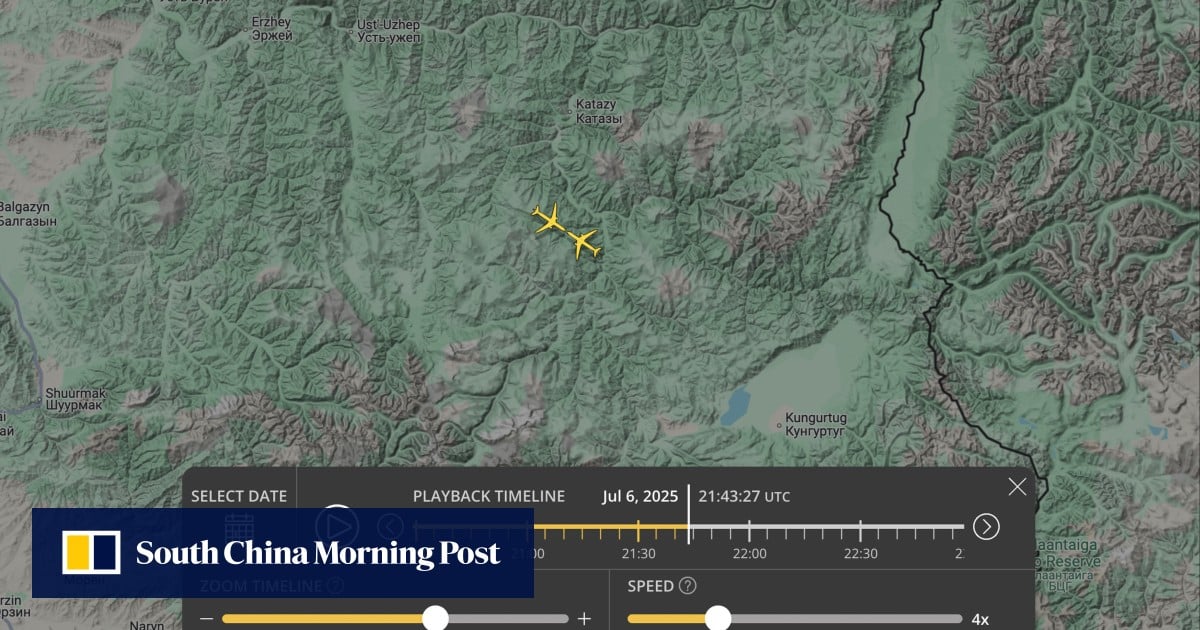Image resolution: width=1200 pixels, height=630 pixels.
Task: Click the Jul 6, 2025 date text
Action: (640, 496)
